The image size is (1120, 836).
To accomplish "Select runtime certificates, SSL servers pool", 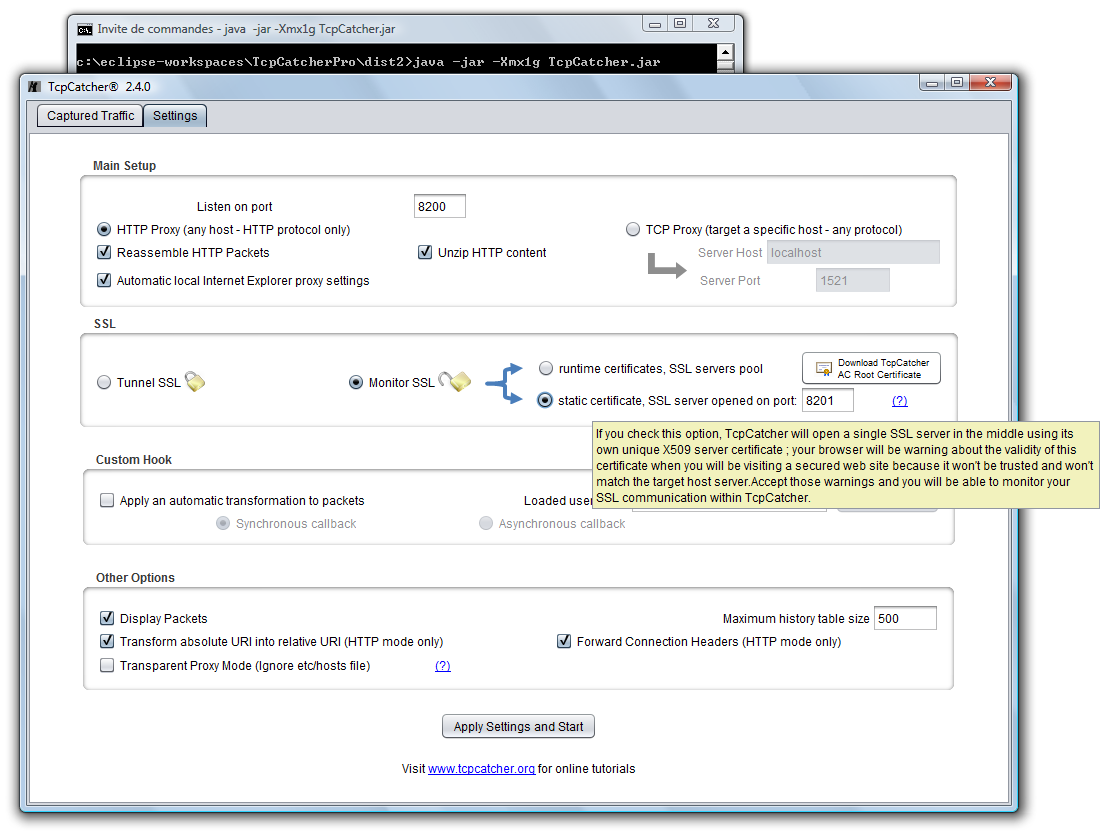I will click(546, 368).
